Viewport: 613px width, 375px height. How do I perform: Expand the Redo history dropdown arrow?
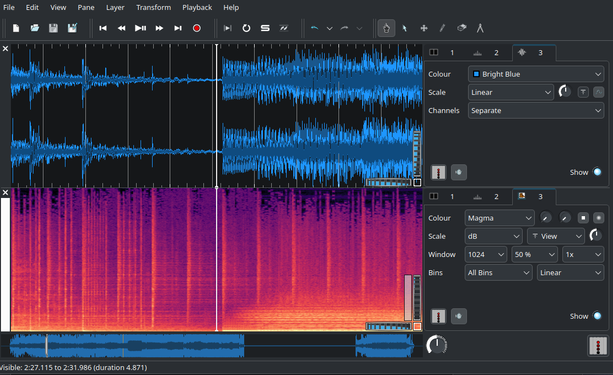coord(359,28)
